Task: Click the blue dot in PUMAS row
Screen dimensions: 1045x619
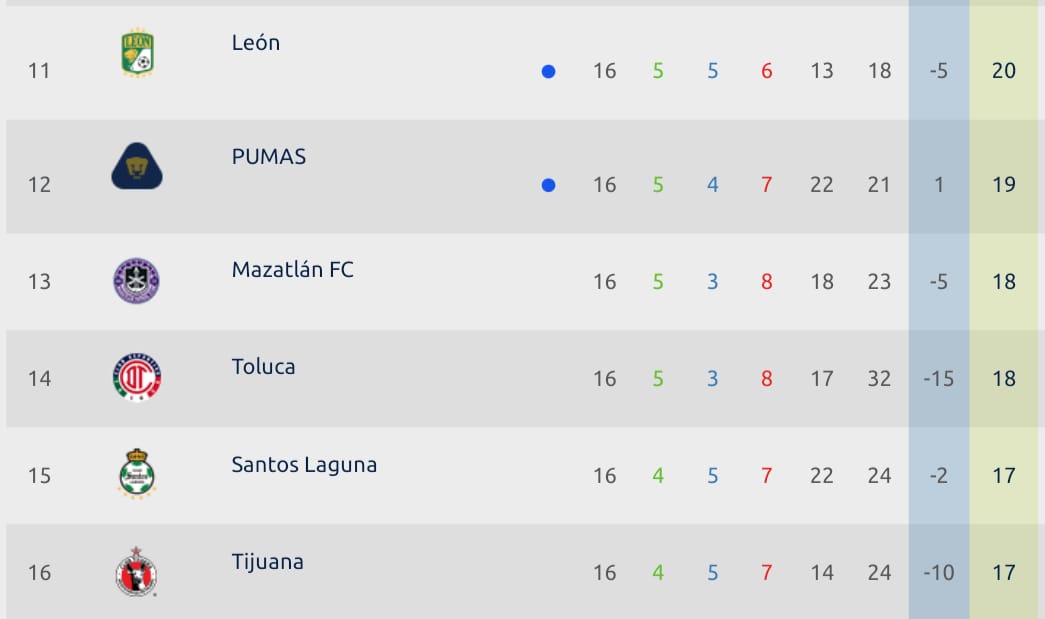Action: [548, 185]
